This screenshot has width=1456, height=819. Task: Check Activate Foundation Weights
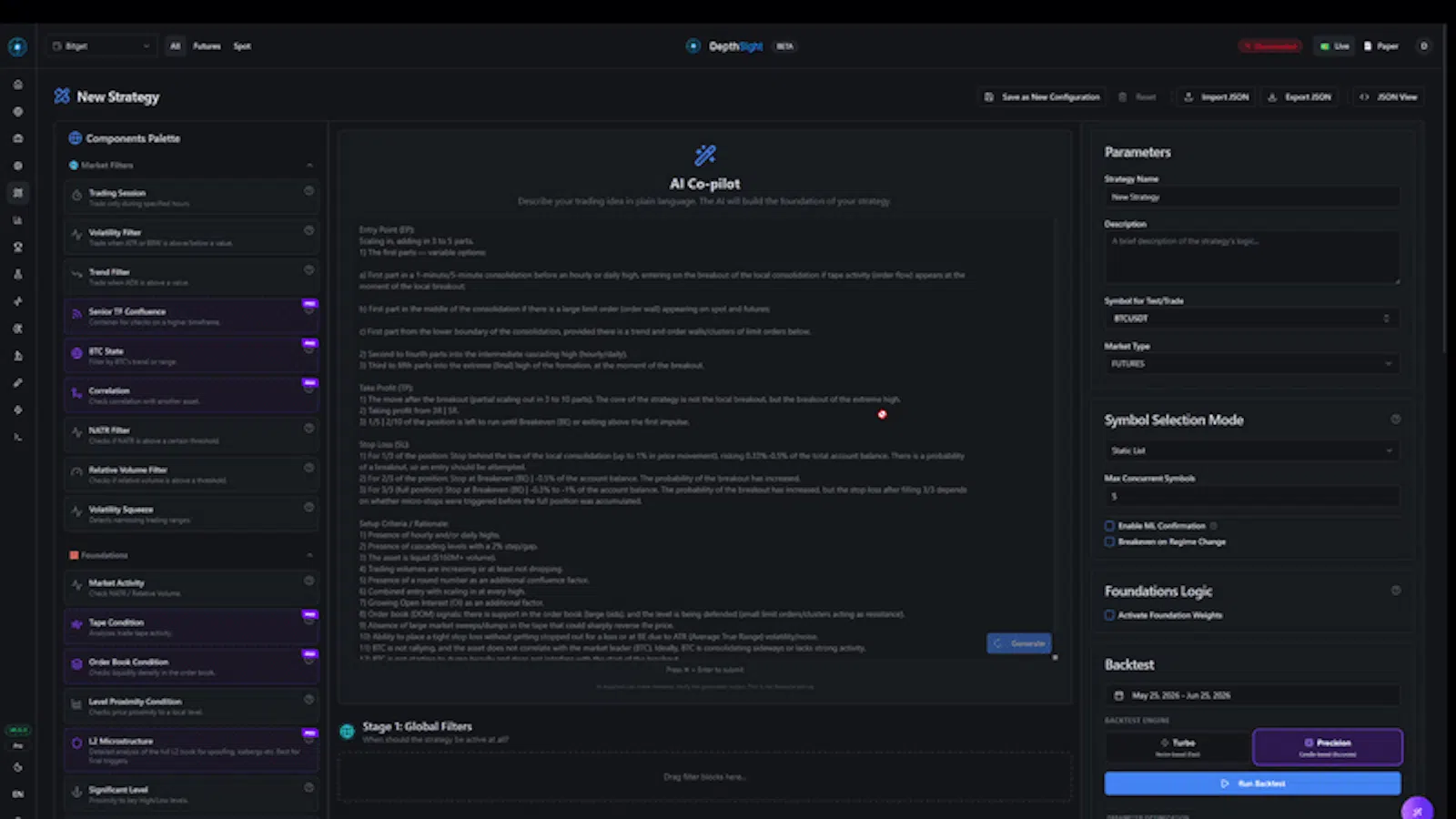point(1109,615)
